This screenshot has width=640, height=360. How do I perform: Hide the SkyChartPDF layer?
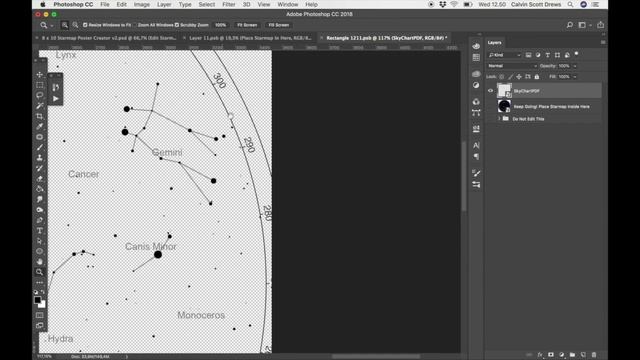[490, 91]
